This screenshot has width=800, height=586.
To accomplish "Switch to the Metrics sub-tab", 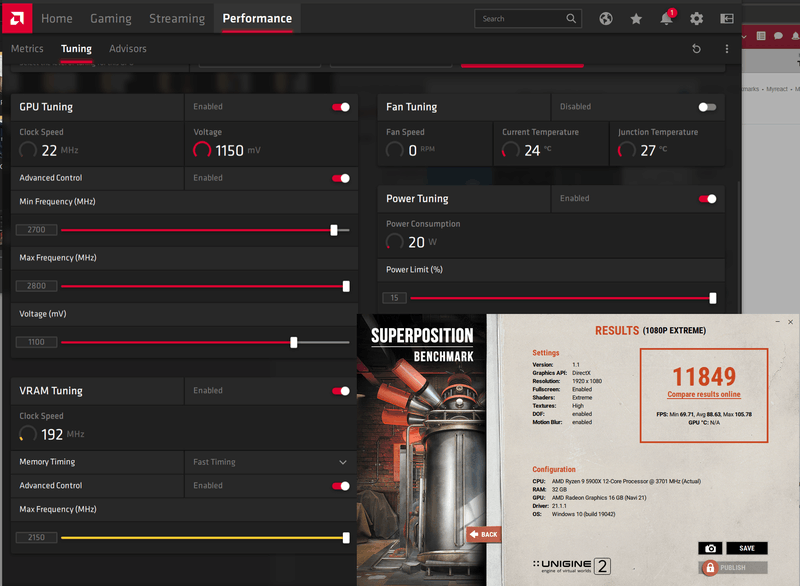I will tap(27, 49).
